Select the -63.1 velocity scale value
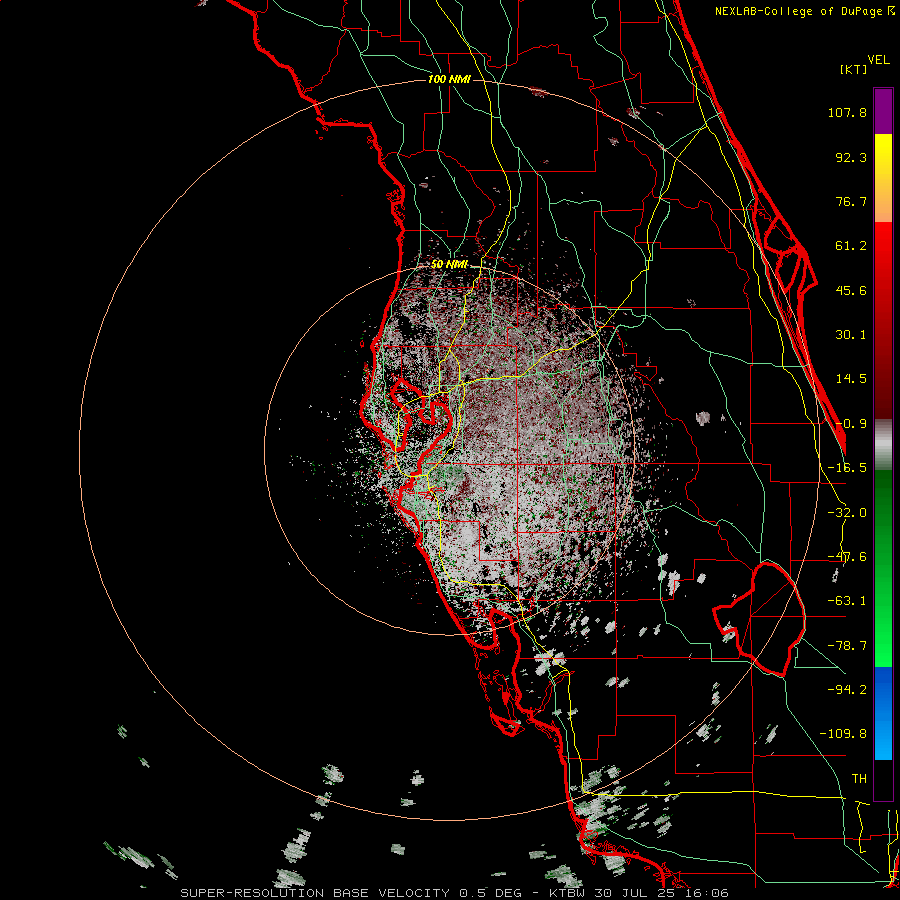Screen dimensions: 900x900 [847, 601]
